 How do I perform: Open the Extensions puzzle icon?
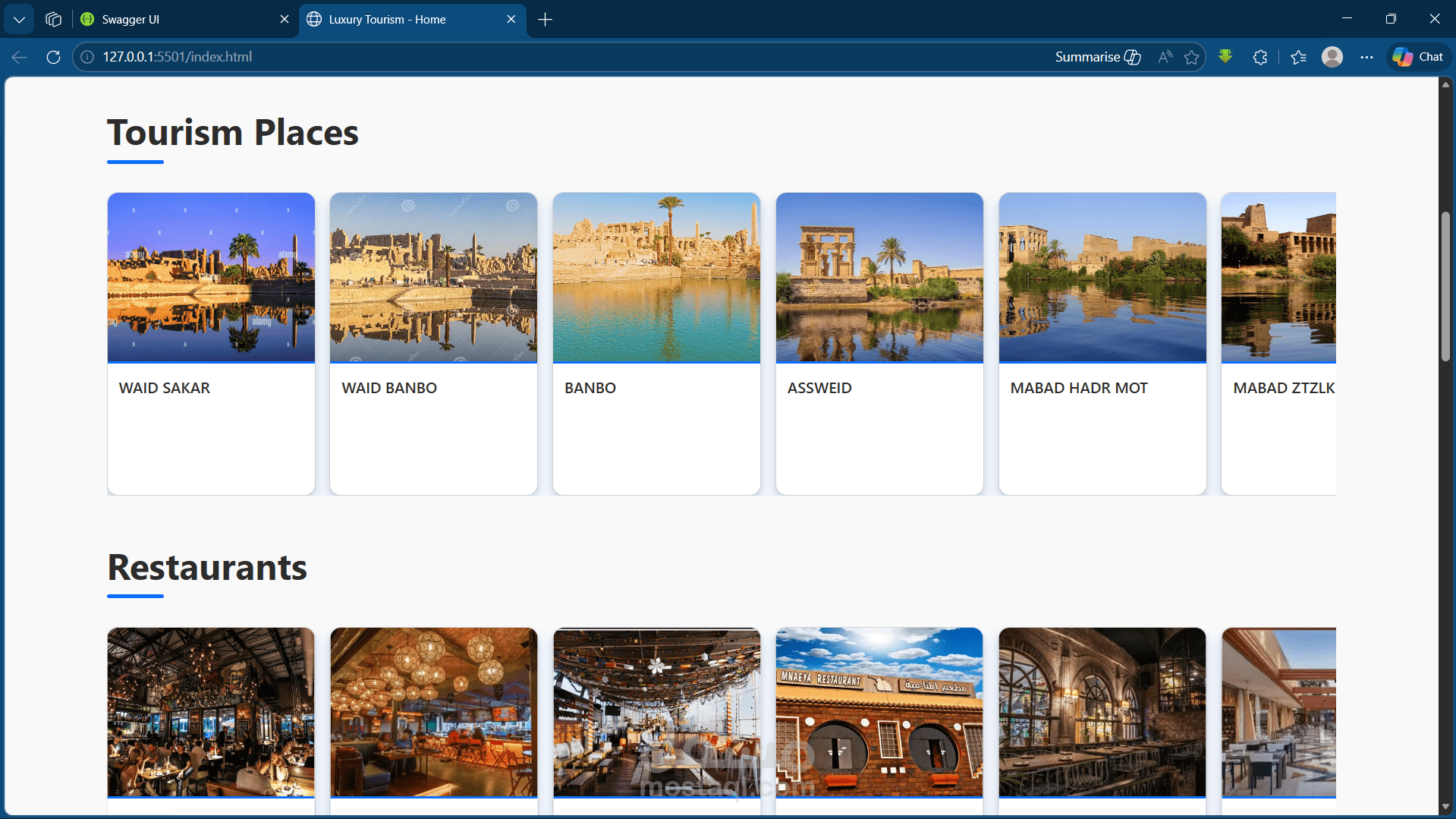[x=1260, y=57]
